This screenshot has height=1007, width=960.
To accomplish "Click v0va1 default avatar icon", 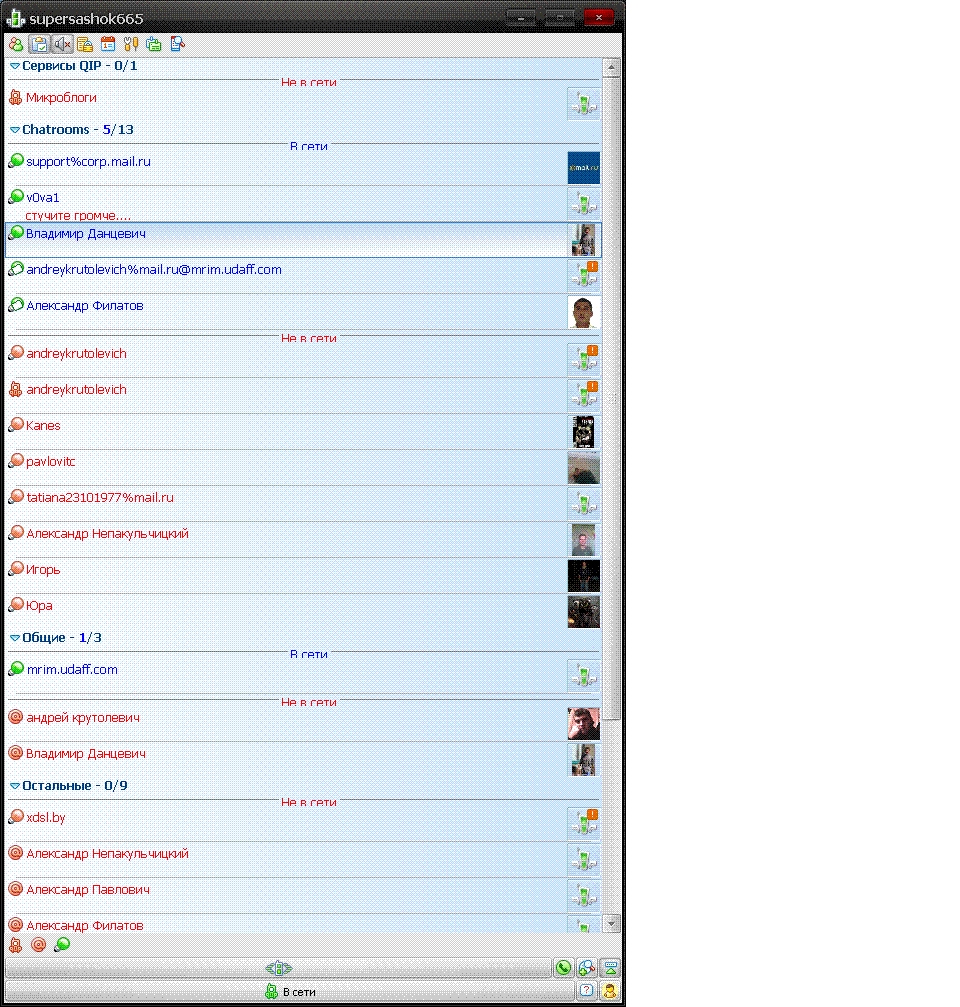I will pyautogui.click(x=584, y=204).
